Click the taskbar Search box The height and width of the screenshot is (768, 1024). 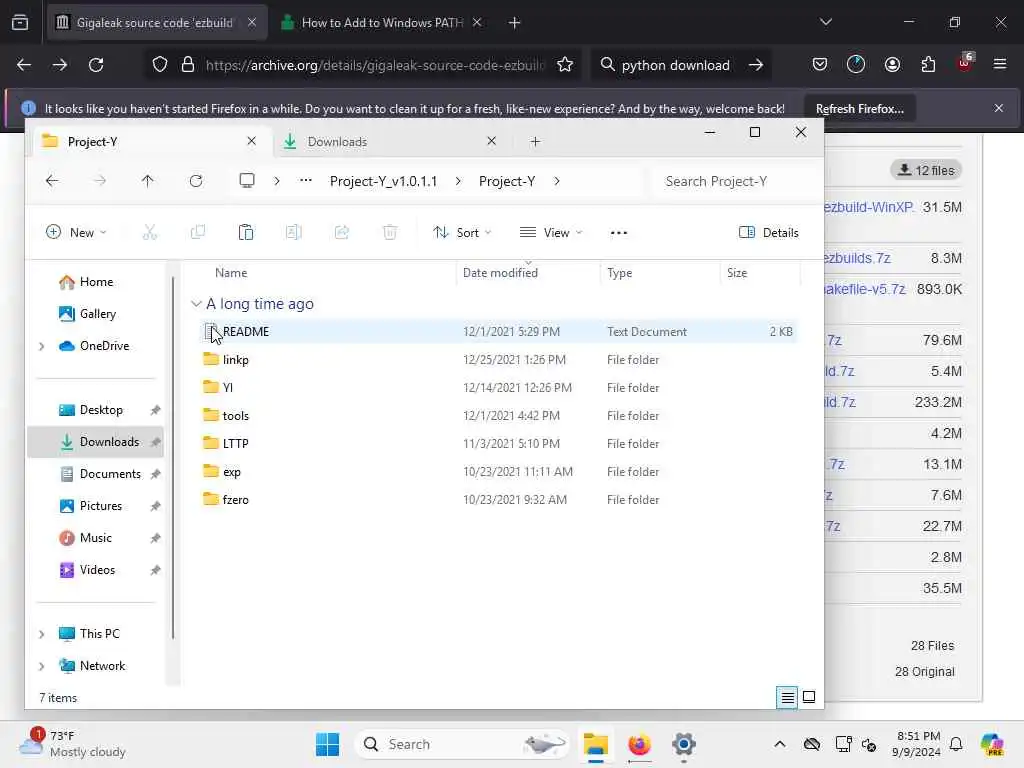462,744
